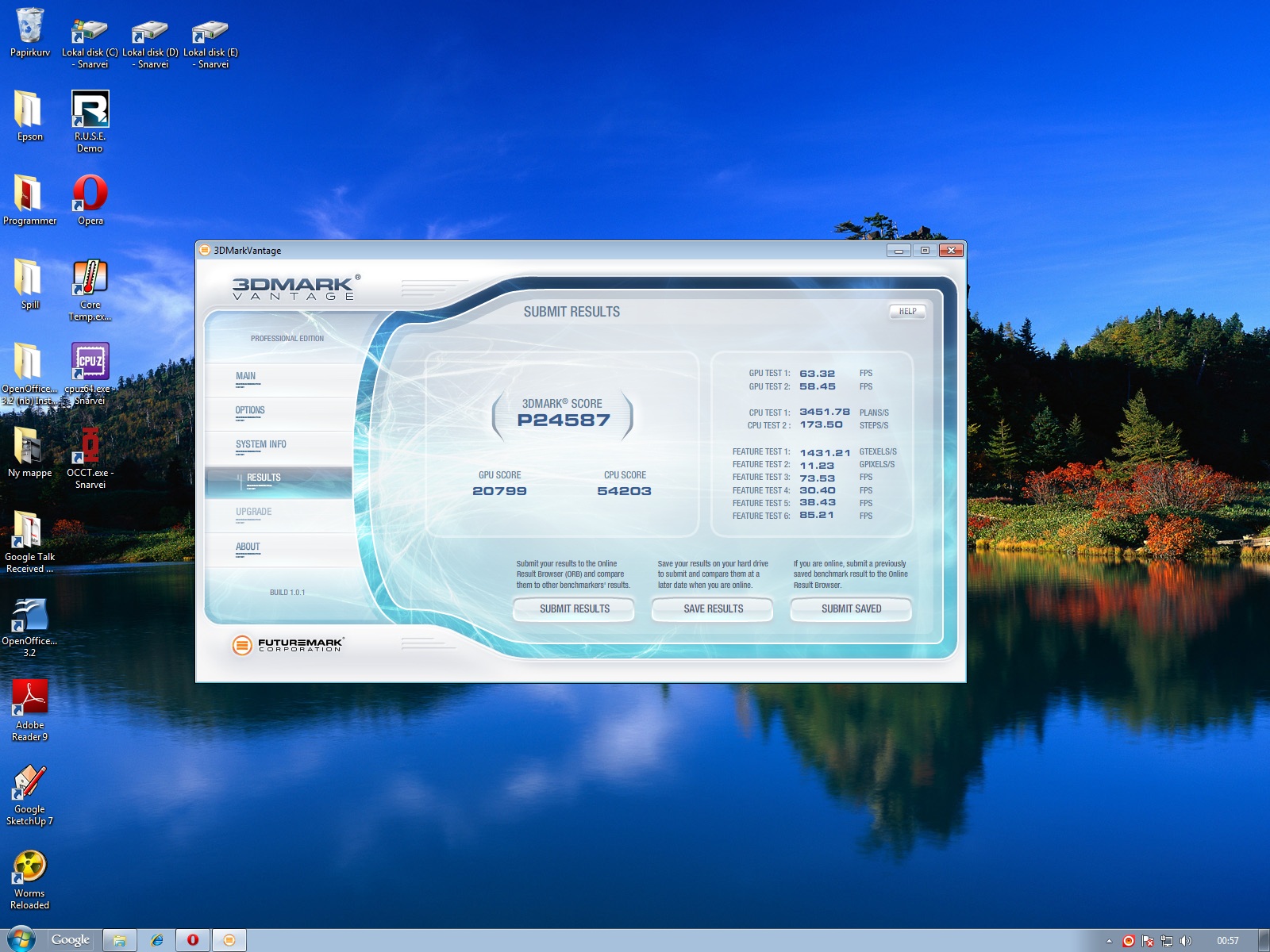
Task: Select the RESULTS section
Action: click(x=279, y=482)
